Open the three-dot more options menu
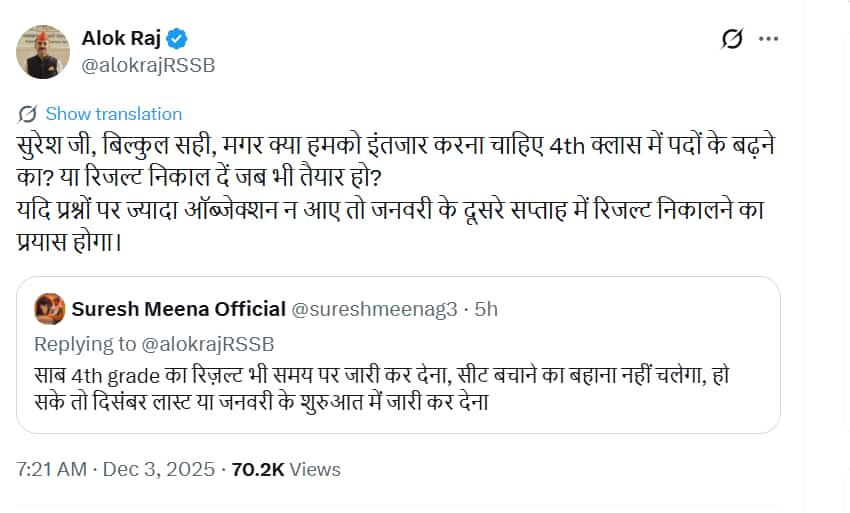 [x=768, y=39]
